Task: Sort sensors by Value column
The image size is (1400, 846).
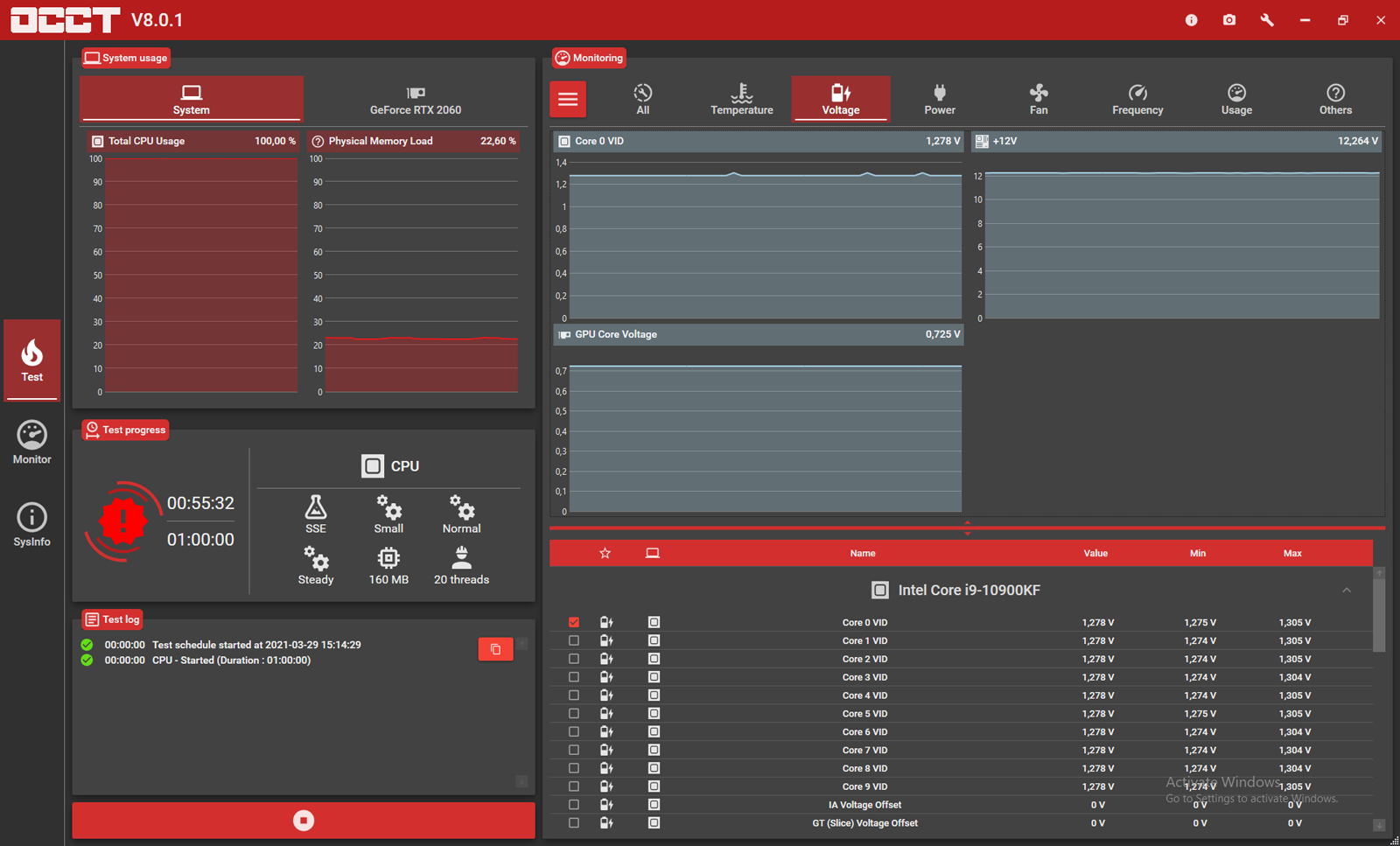Action: (x=1095, y=553)
